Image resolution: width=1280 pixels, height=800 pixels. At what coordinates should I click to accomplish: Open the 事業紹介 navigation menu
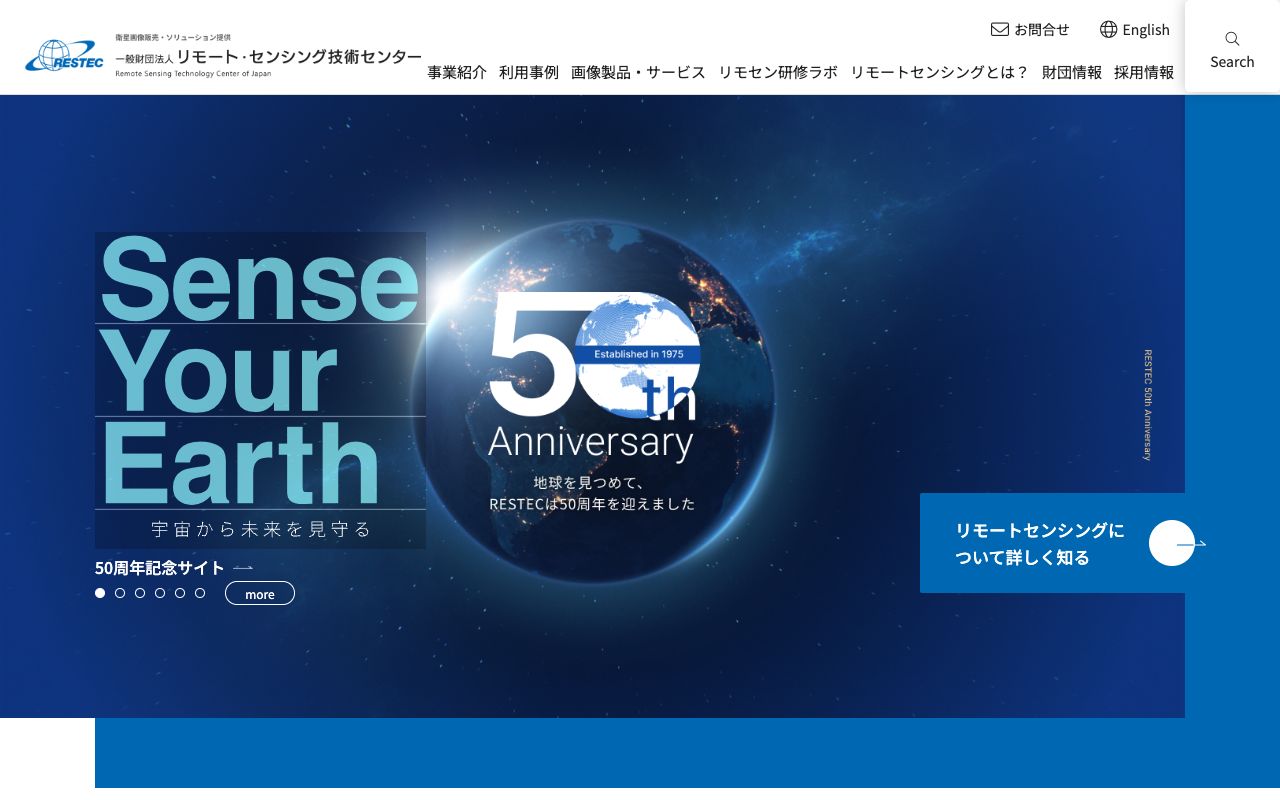(x=456, y=72)
